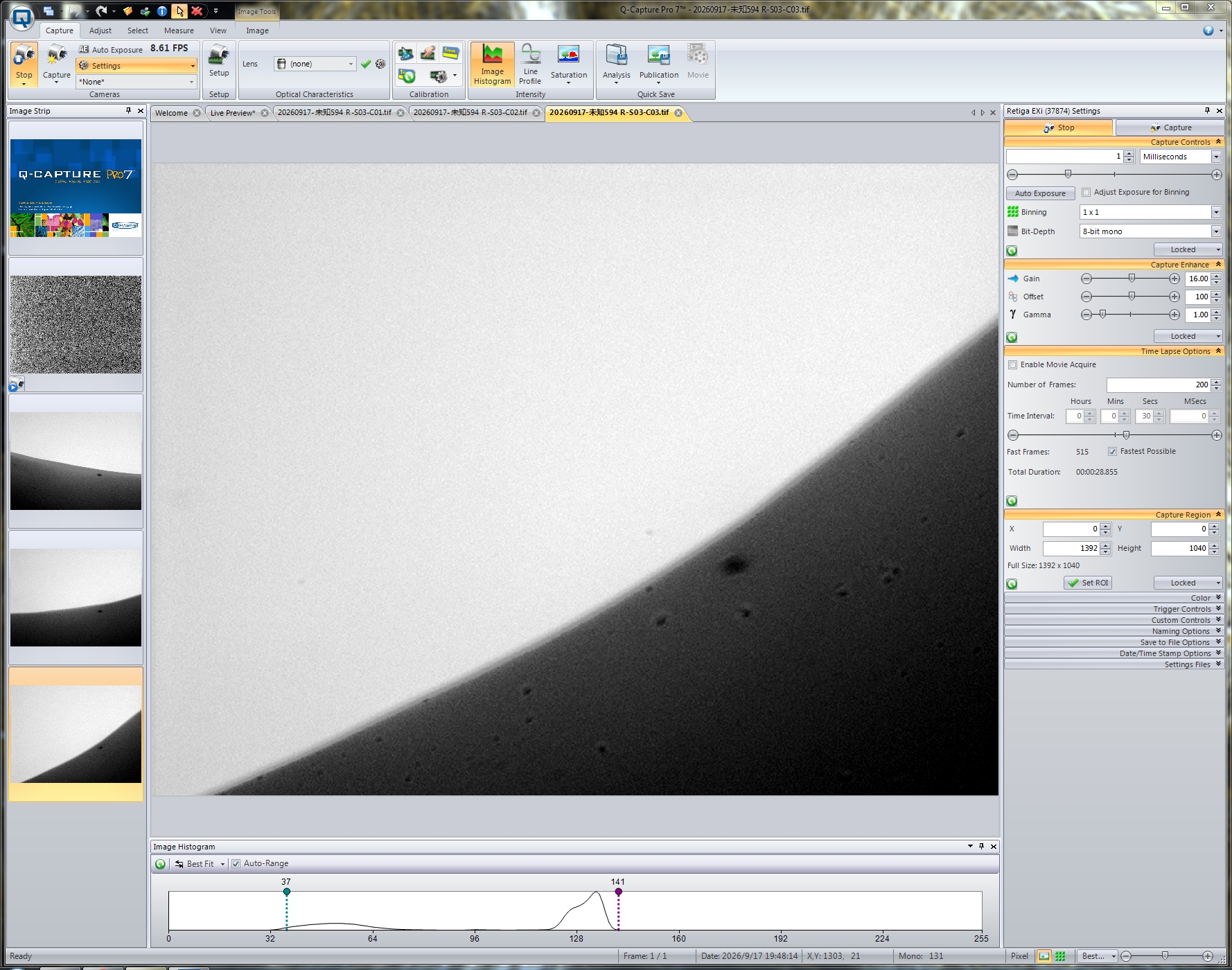Click the reset icon under Capture Enhance
Screen dimensions: 1232x970
[x=1012, y=337]
